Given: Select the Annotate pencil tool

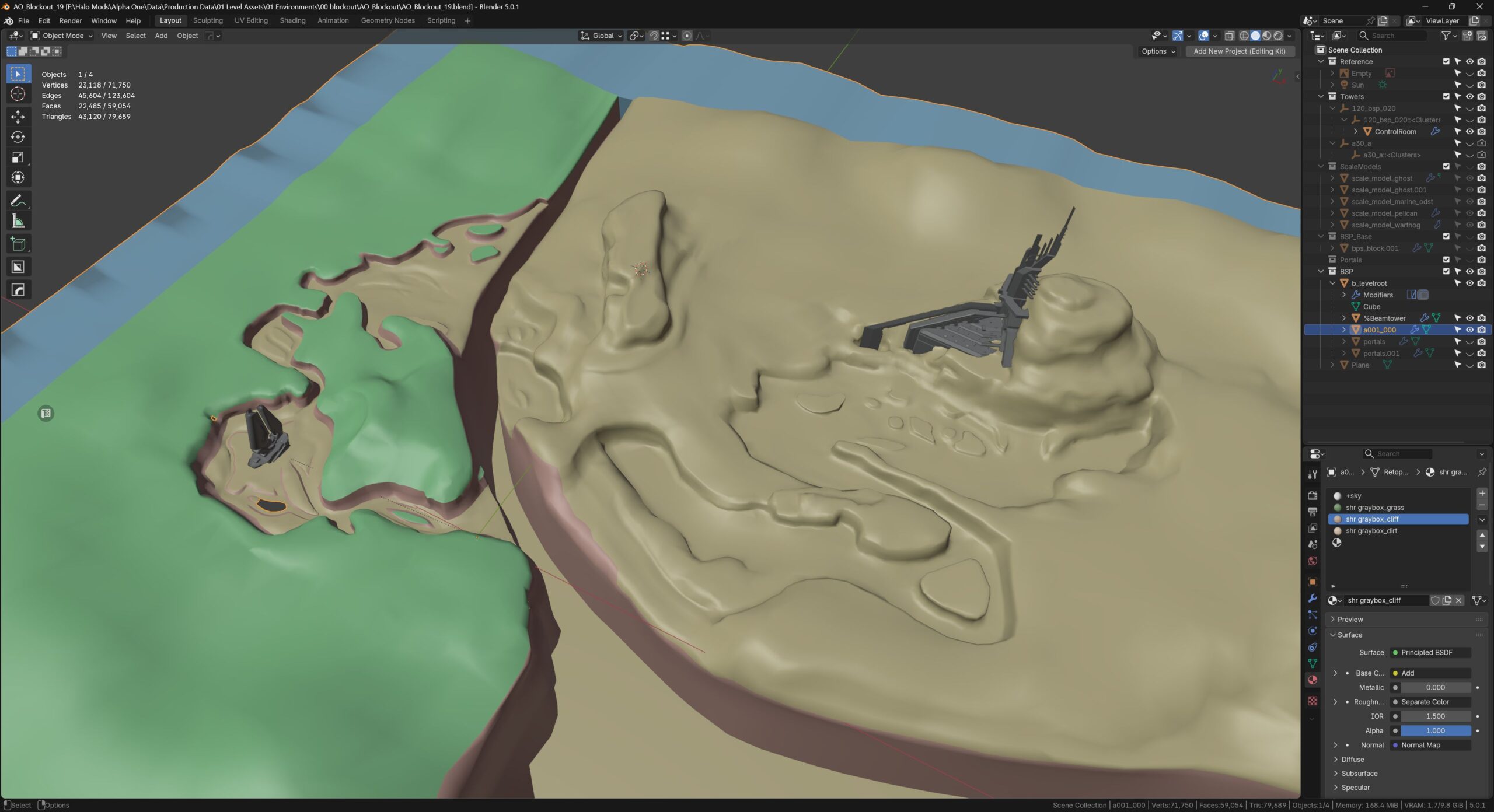Looking at the screenshot, I should point(18,201).
